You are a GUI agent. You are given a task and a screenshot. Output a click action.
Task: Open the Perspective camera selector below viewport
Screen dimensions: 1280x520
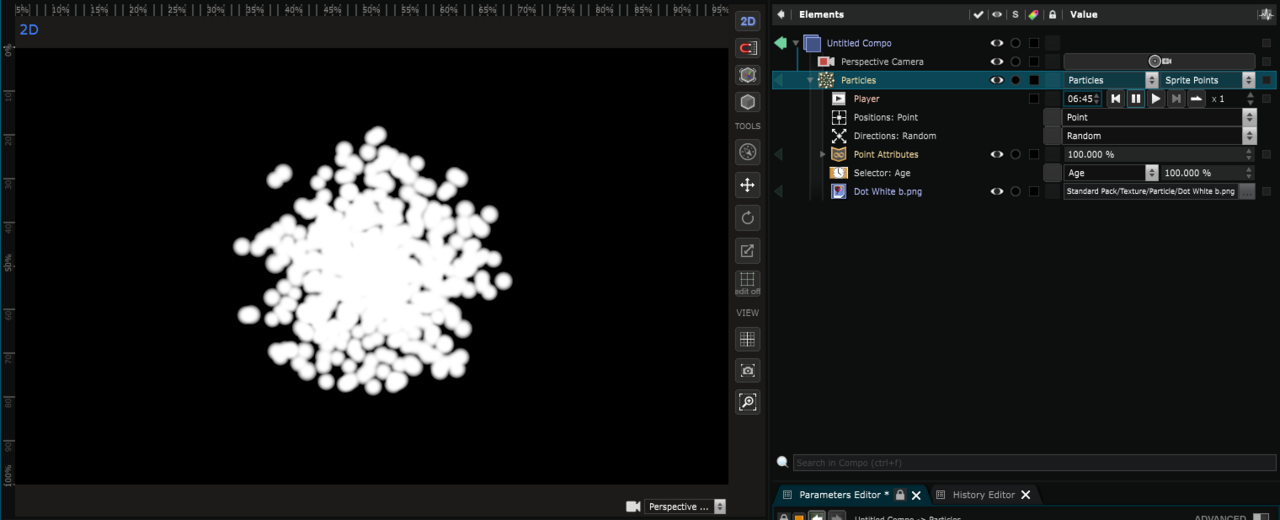coord(685,507)
